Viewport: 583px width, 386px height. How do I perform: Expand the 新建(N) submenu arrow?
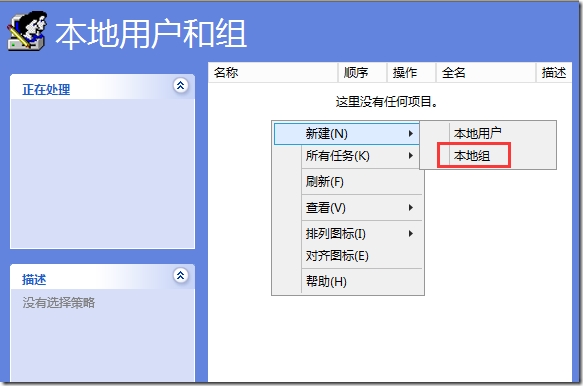(410, 134)
